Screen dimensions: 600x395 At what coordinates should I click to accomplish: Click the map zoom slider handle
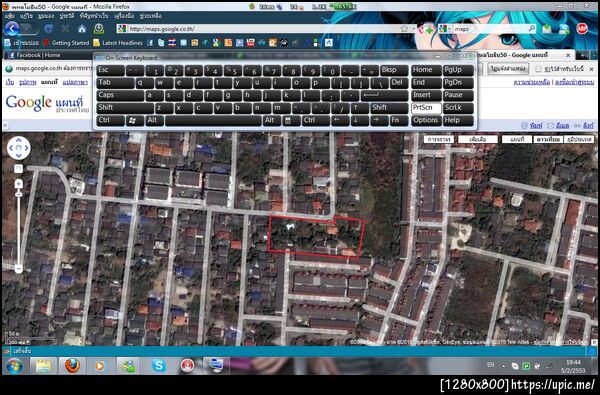18,194
